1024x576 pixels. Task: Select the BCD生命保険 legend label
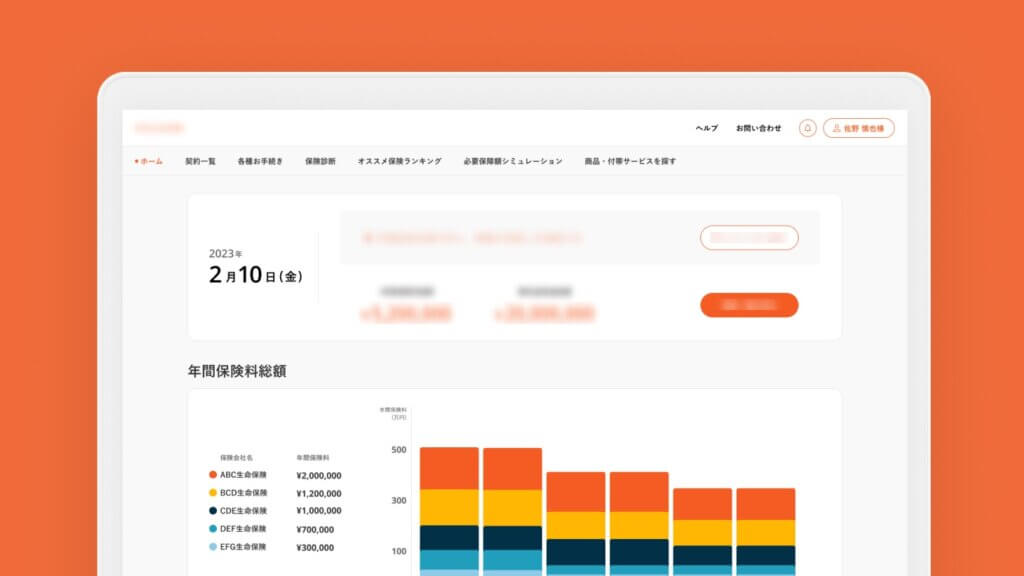pos(243,493)
